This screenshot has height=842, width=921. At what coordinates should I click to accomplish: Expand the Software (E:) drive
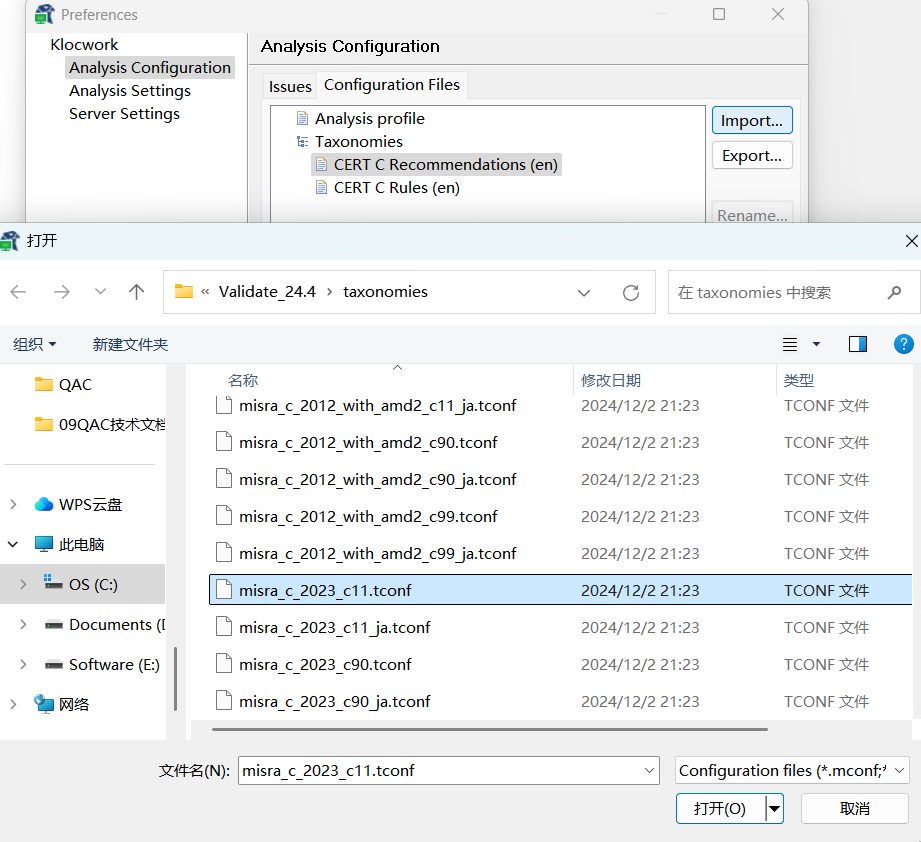click(23, 664)
